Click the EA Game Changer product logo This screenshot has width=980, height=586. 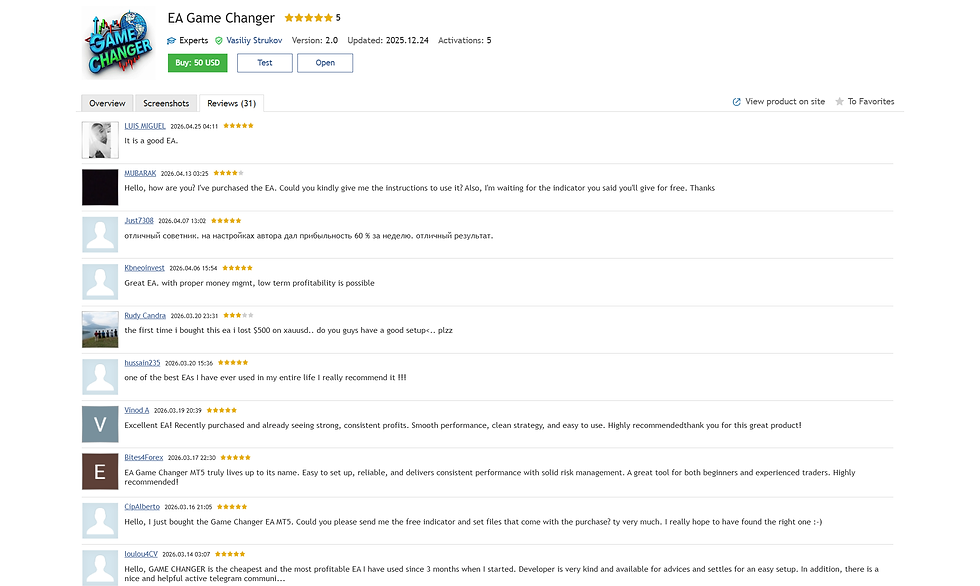click(119, 42)
